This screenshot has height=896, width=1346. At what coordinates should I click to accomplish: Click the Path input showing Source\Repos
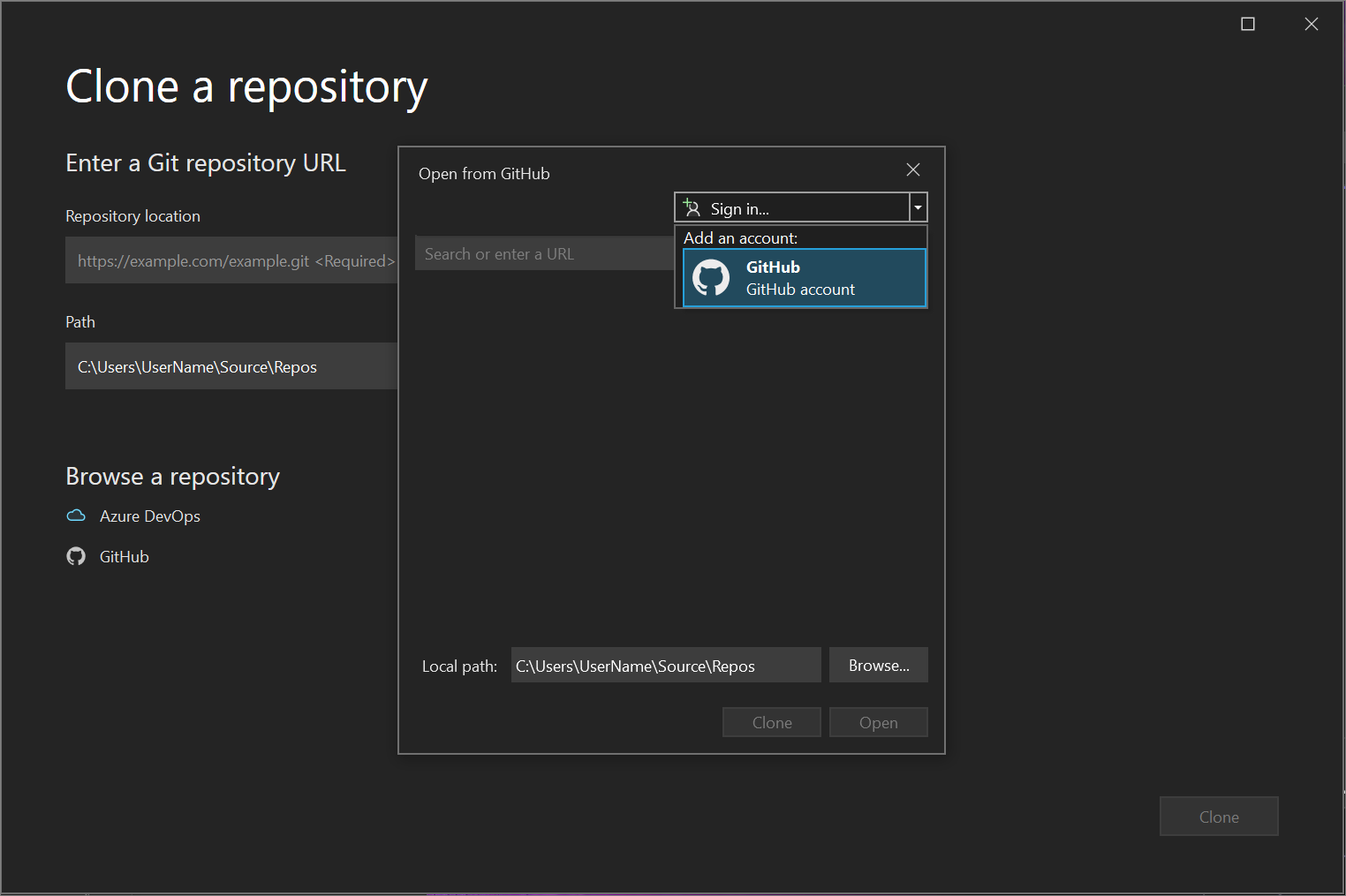pos(231,366)
